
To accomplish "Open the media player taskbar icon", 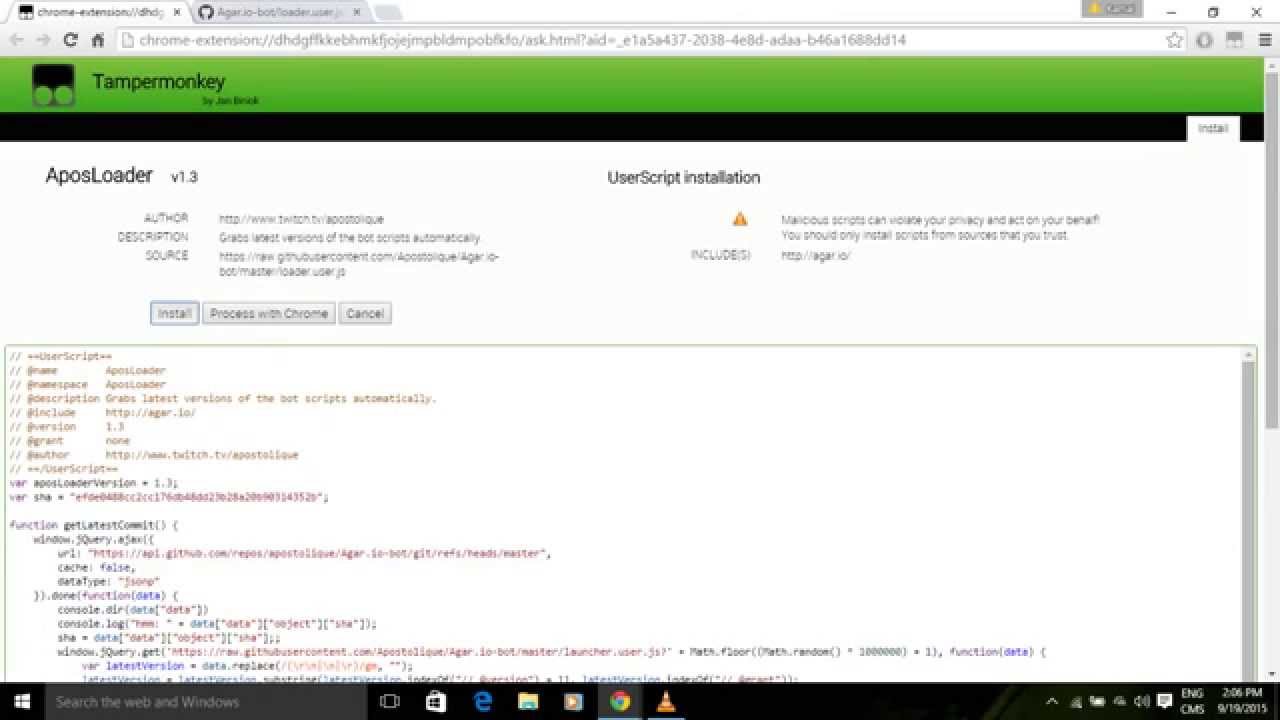I will point(574,701).
